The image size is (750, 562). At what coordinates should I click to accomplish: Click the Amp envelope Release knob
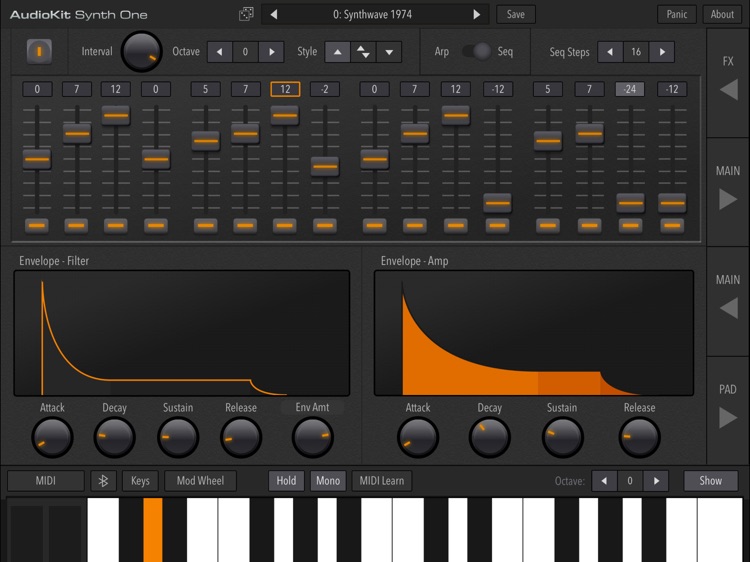(640, 437)
